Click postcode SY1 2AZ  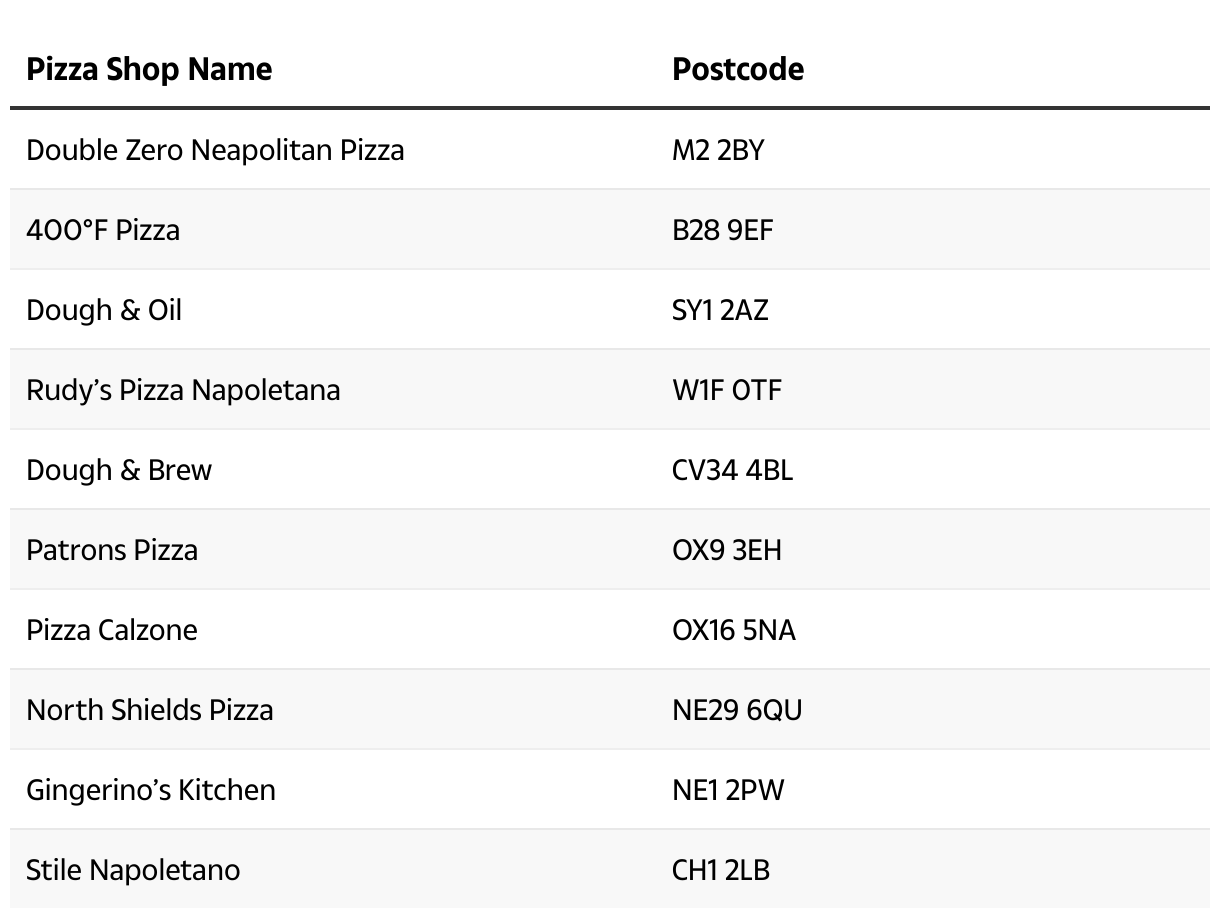pyautogui.click(x=720, y=310)
